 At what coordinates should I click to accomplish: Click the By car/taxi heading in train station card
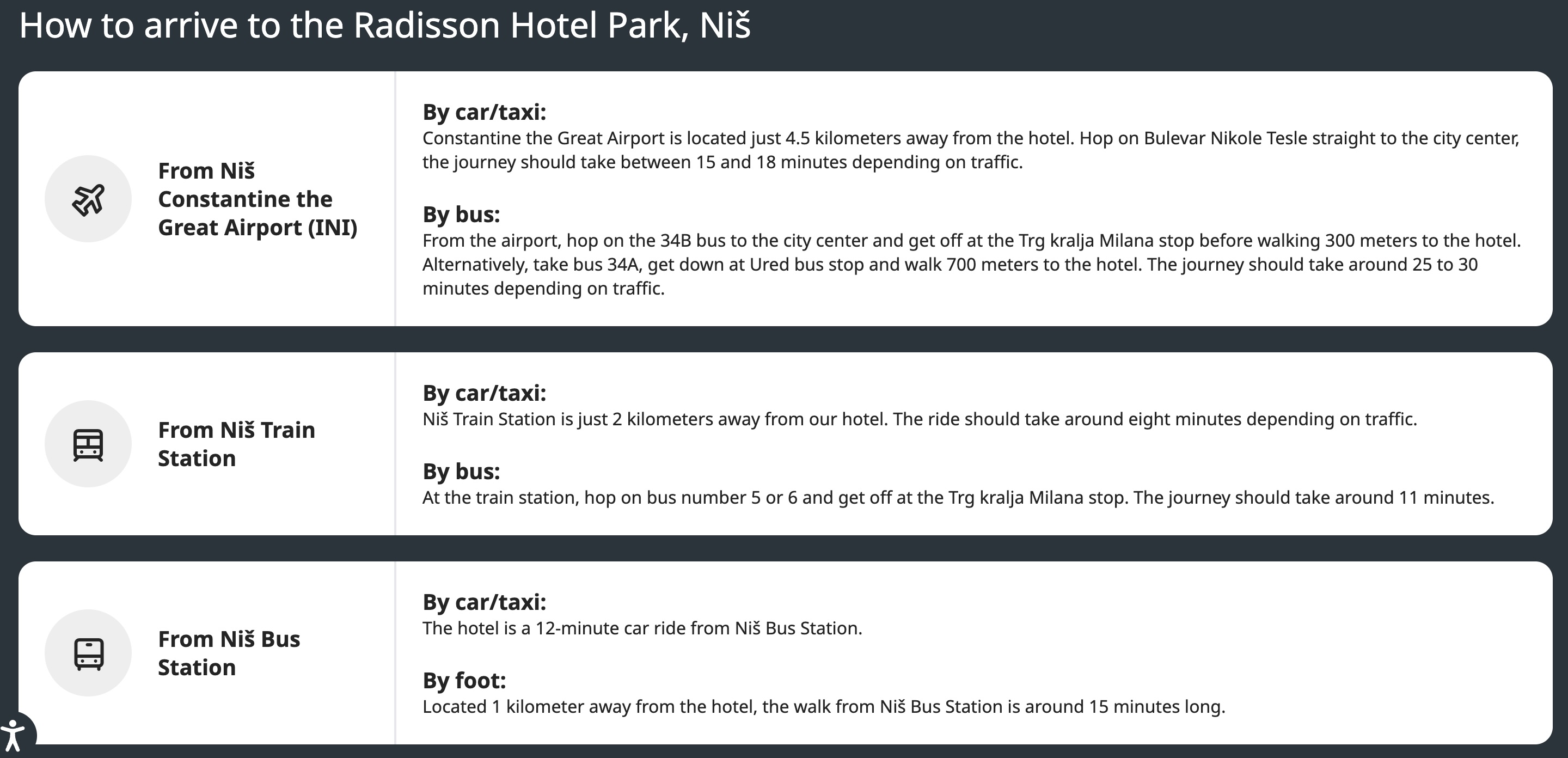(484, 393)
